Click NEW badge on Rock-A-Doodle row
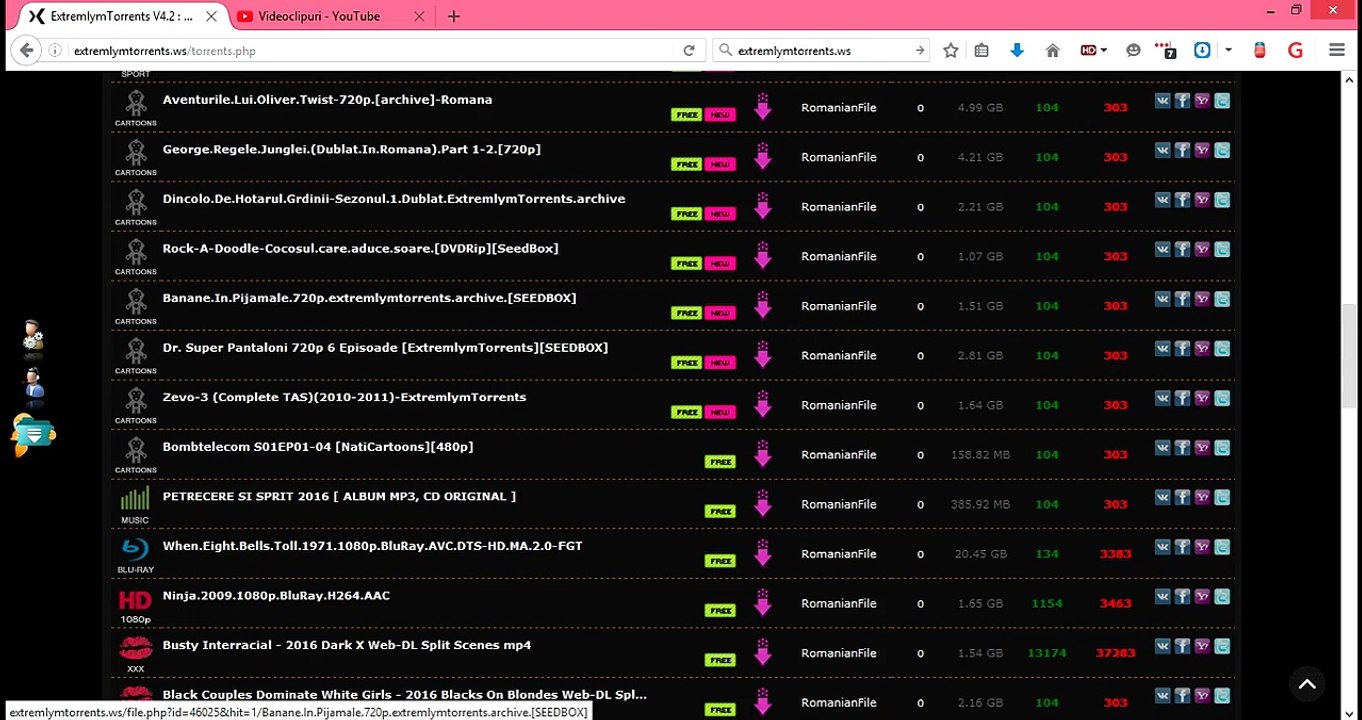Viewport: 1362px width, 720px height. [x=720, y=264]
